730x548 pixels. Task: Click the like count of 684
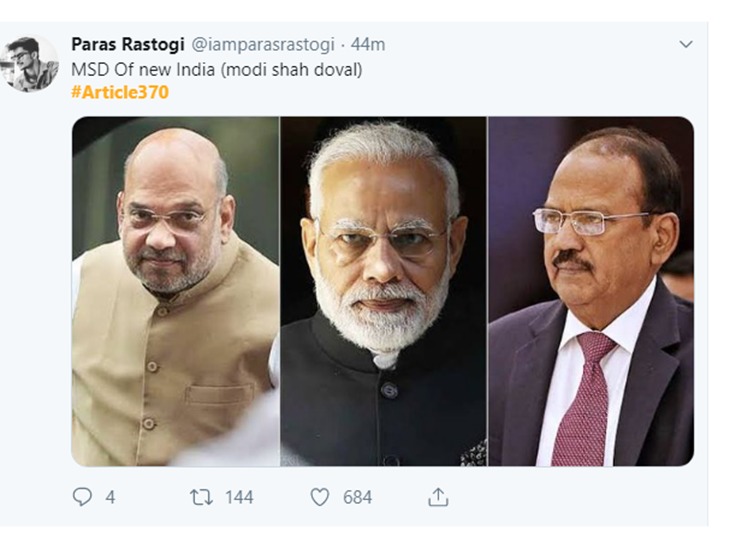358,497
